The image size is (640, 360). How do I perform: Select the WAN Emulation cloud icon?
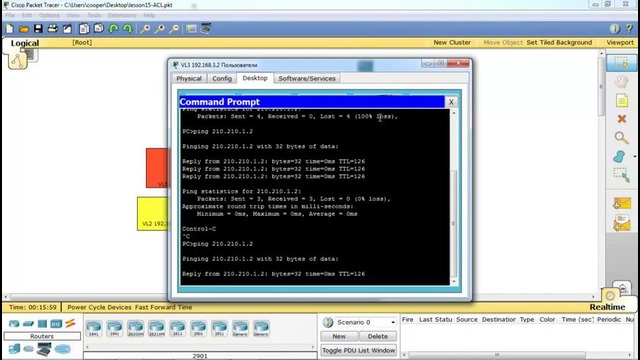[28, 349]
